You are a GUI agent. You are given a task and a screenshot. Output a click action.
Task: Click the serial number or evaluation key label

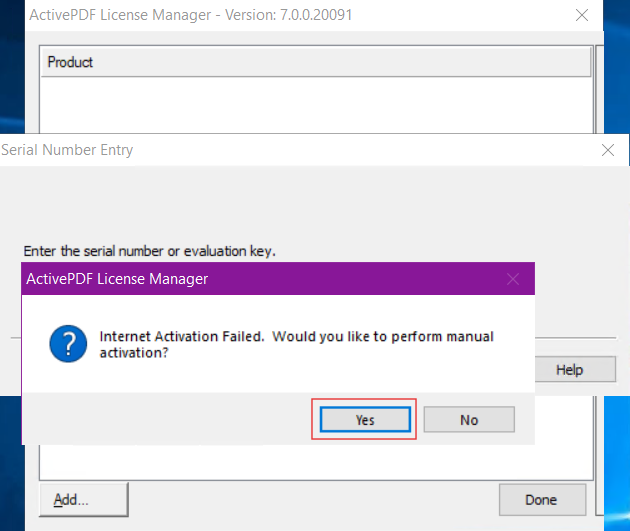(149, 251)
